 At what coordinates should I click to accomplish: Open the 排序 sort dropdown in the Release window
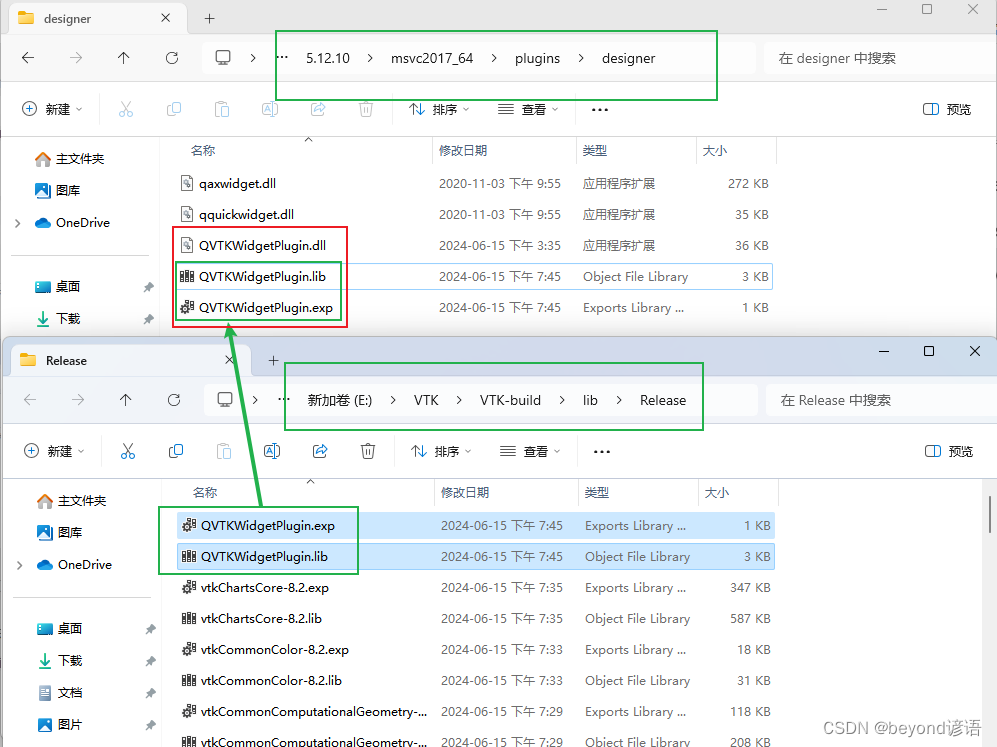point(441,451)
